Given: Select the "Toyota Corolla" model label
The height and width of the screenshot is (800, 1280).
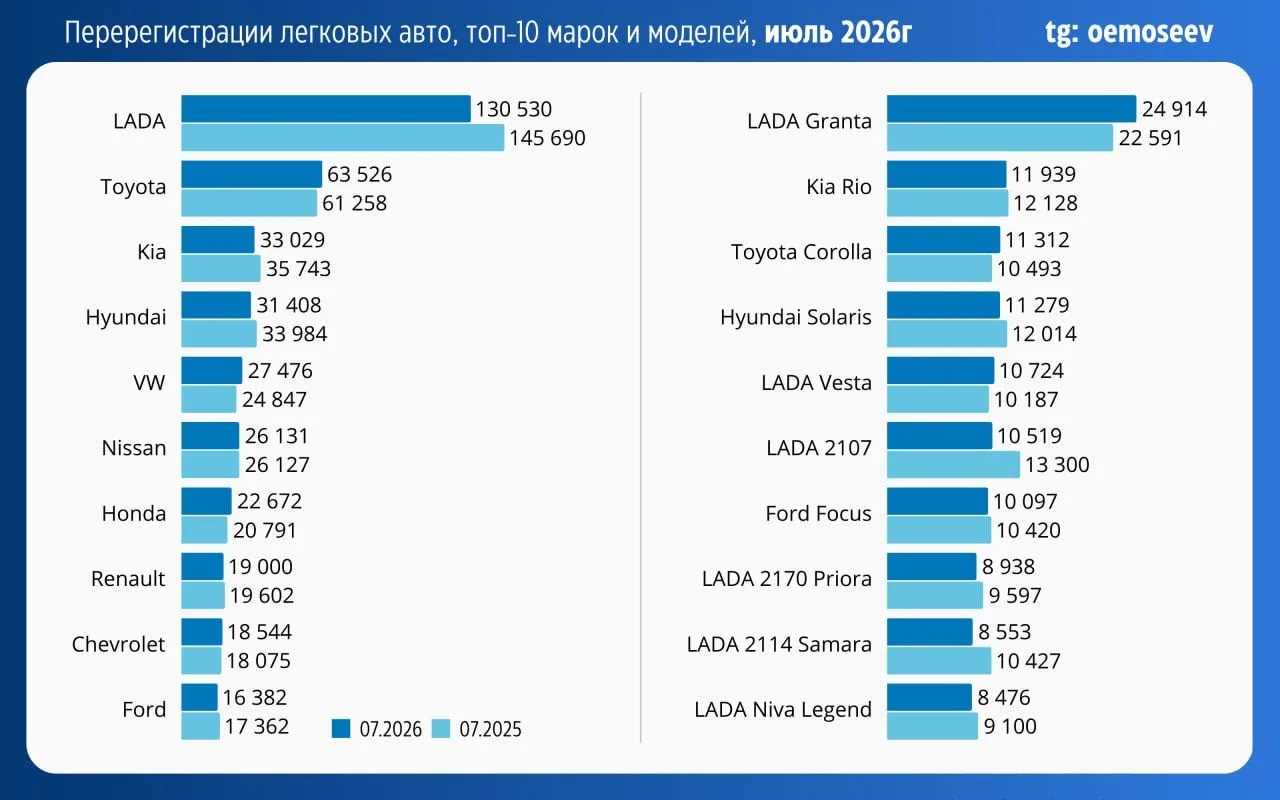Looking at the screenshot, I should [802, 252].
